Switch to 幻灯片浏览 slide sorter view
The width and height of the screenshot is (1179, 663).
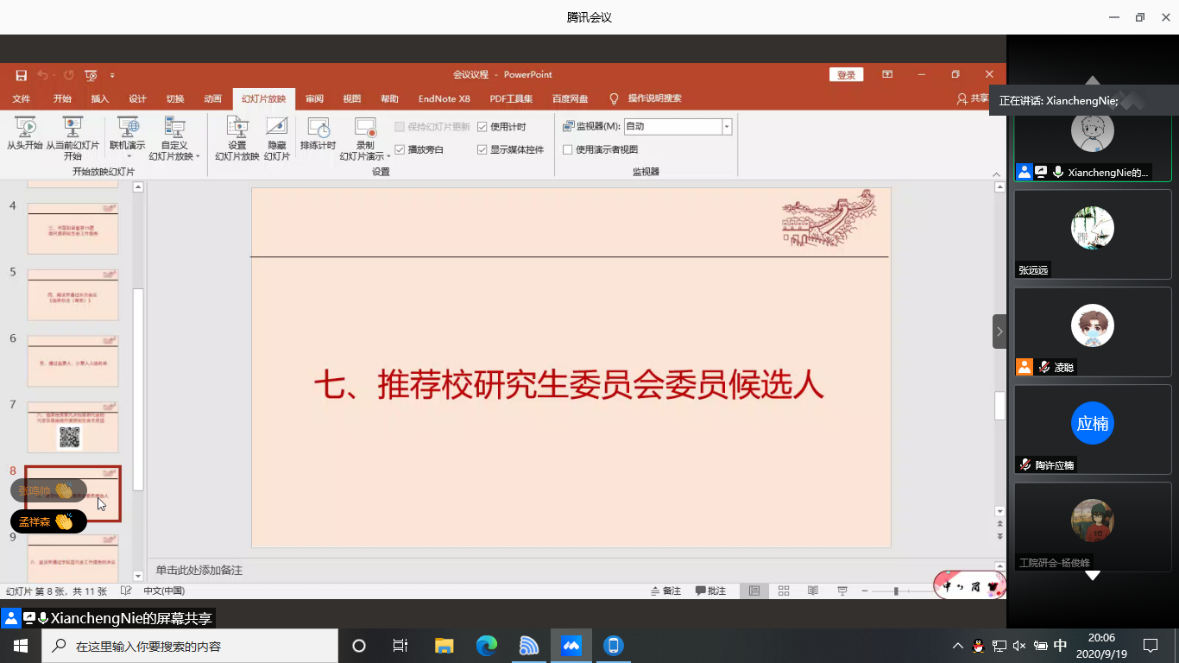[783, 590]
